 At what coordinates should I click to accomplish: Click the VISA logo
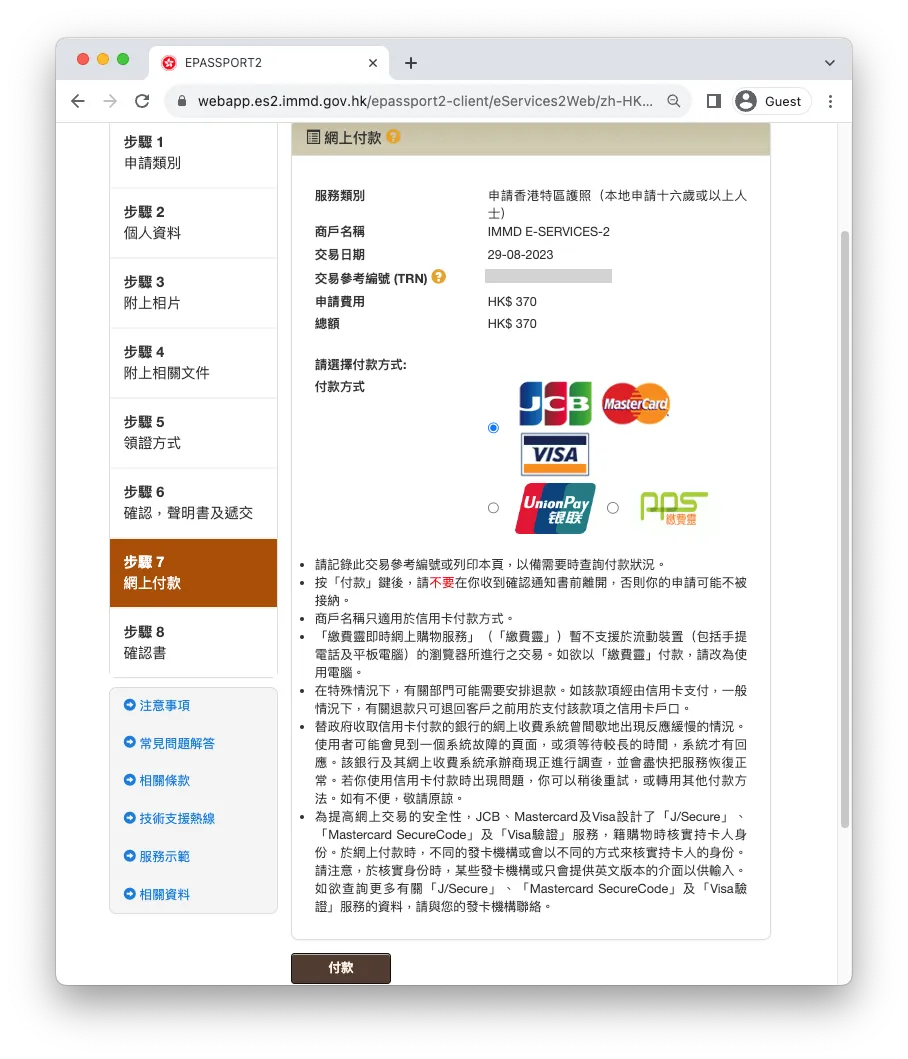tap(555, 455)
